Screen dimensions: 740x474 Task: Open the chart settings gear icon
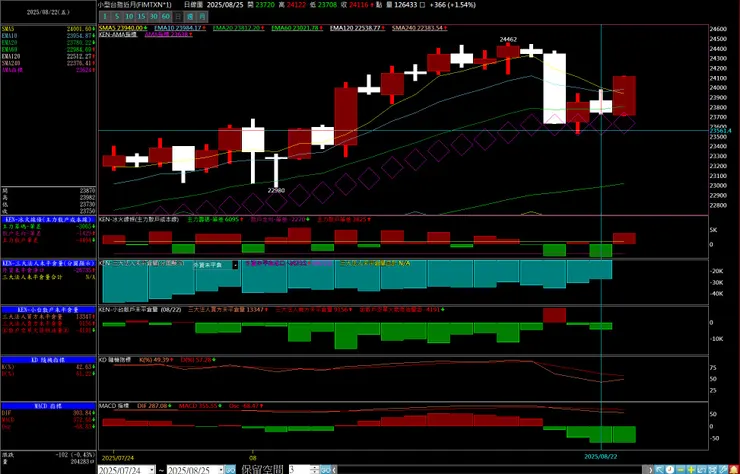click(712, 469)
